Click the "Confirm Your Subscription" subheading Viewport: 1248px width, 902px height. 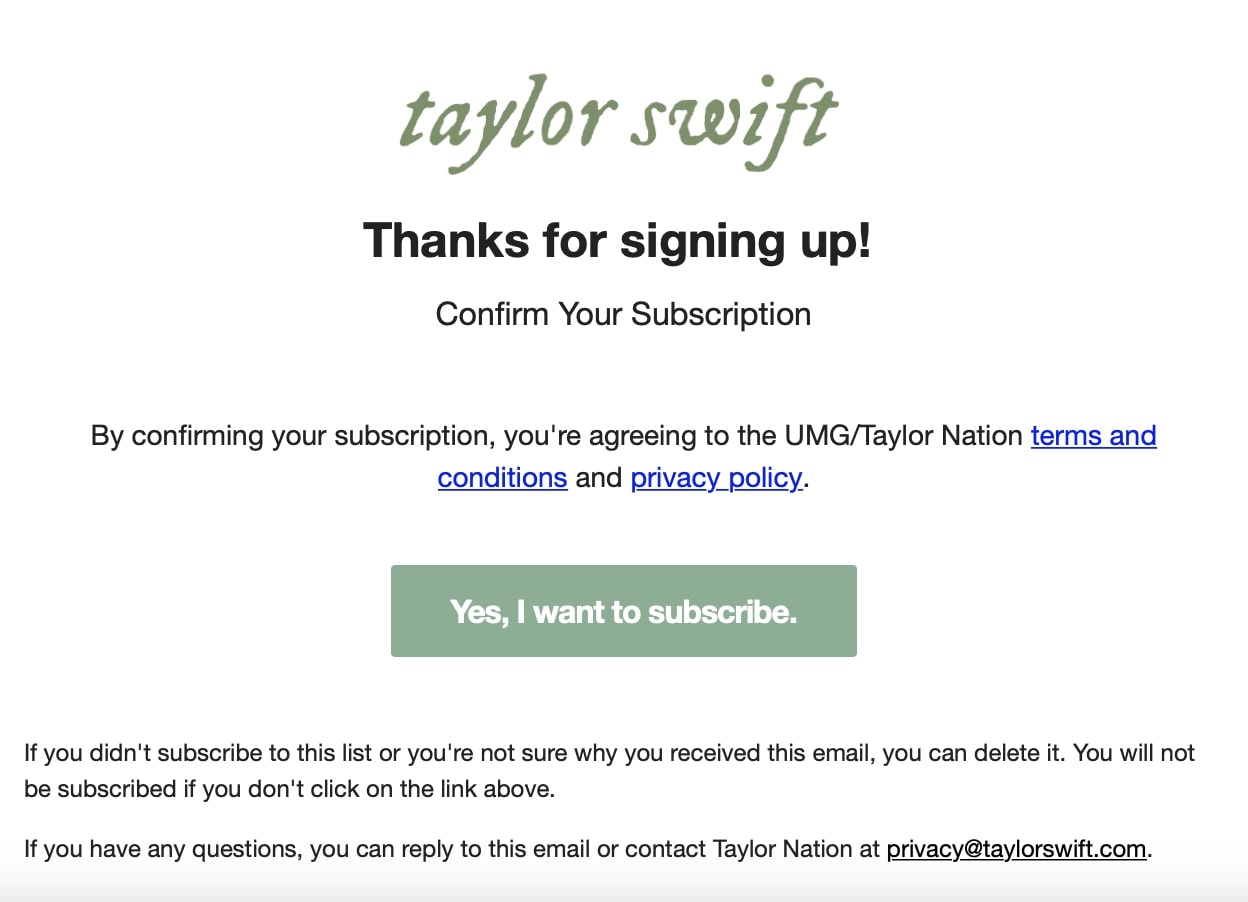tap(623, 314)
